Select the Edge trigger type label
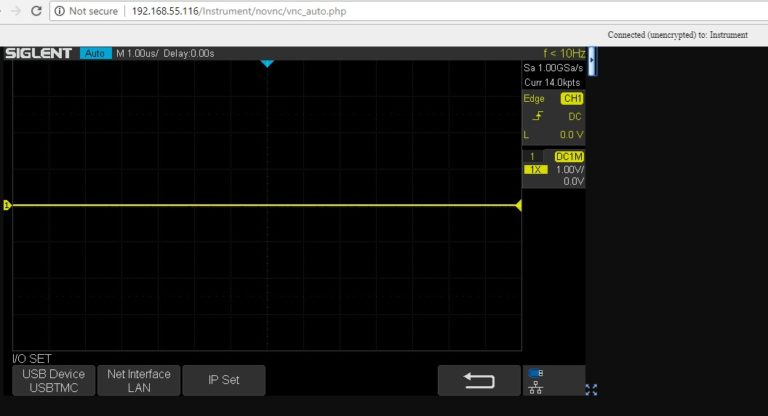768x416 pixels. click(x=534, y=99)
